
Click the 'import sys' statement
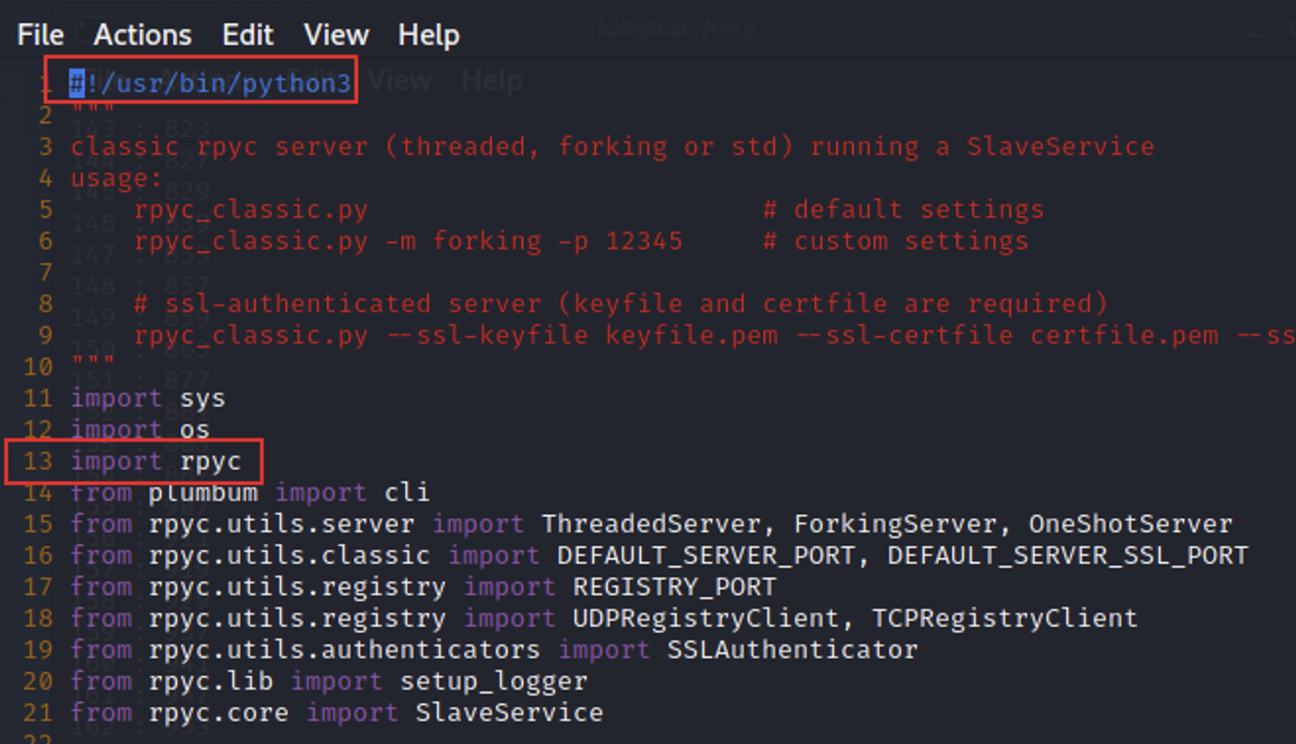147,399
